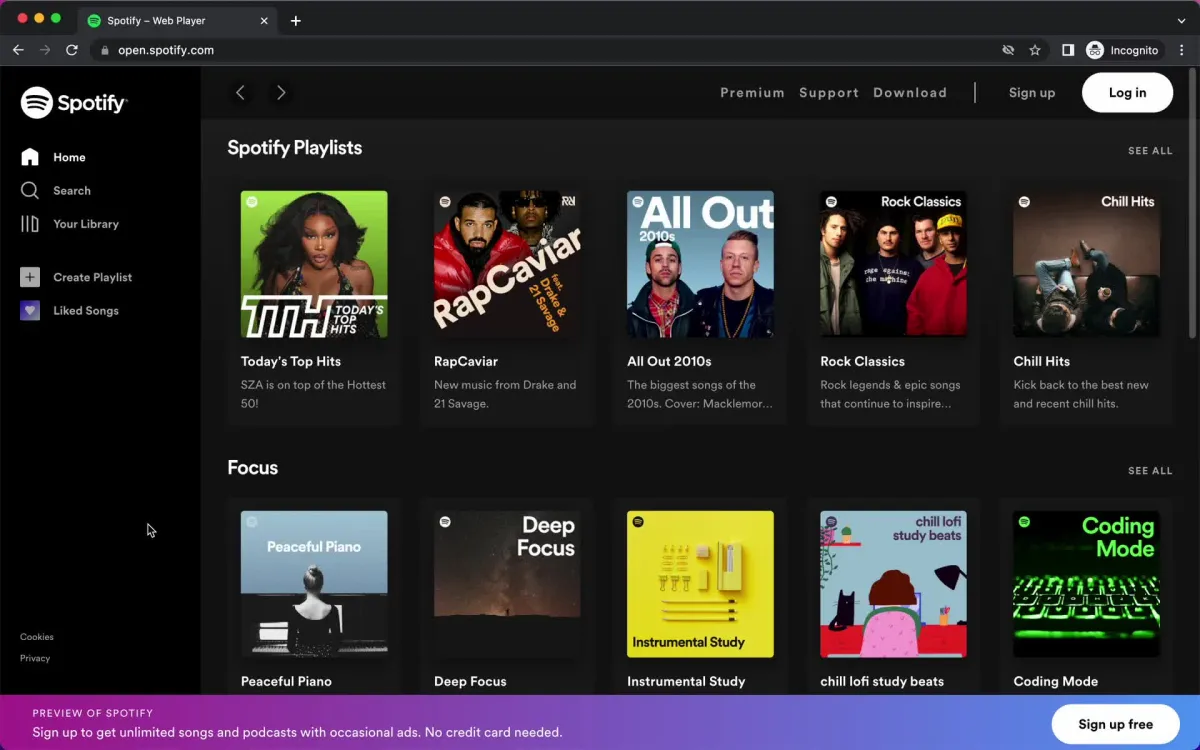The width and height of the screenshot is (1200, 750).
Task: Click the Sign up free button
Action: pos(1115,724)
